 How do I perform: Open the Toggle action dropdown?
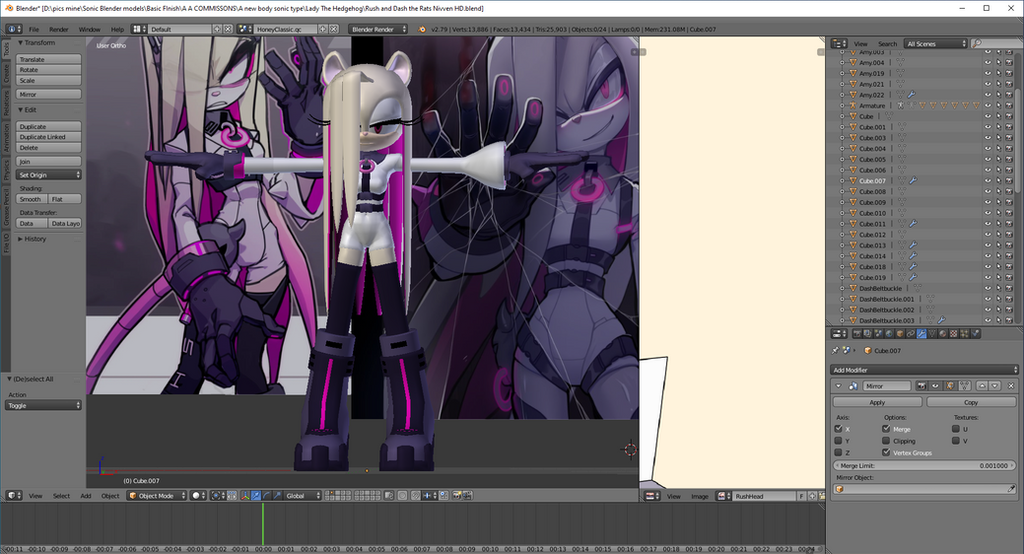(43, 405)
